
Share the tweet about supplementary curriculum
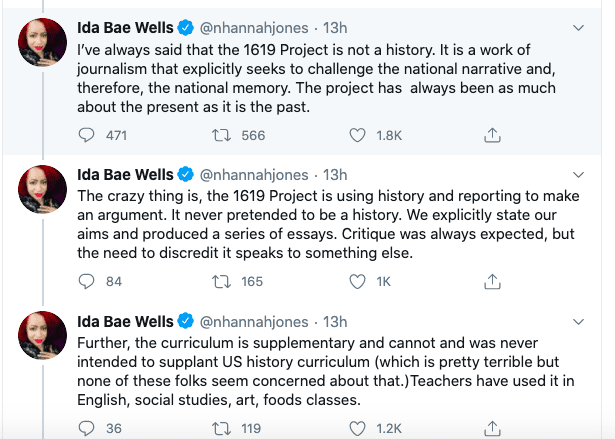(492, 428)
